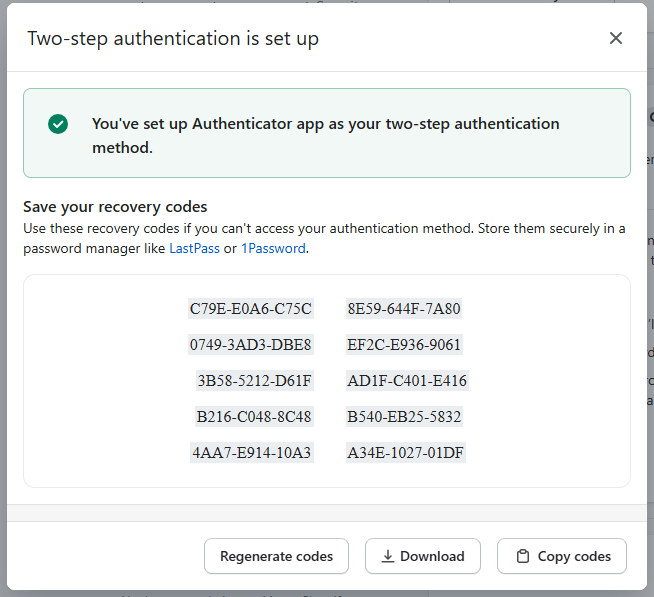Click the dialog title text
The width and height of the screenshot is (654, 597).
pyautogui.click(x=173, y=39)
